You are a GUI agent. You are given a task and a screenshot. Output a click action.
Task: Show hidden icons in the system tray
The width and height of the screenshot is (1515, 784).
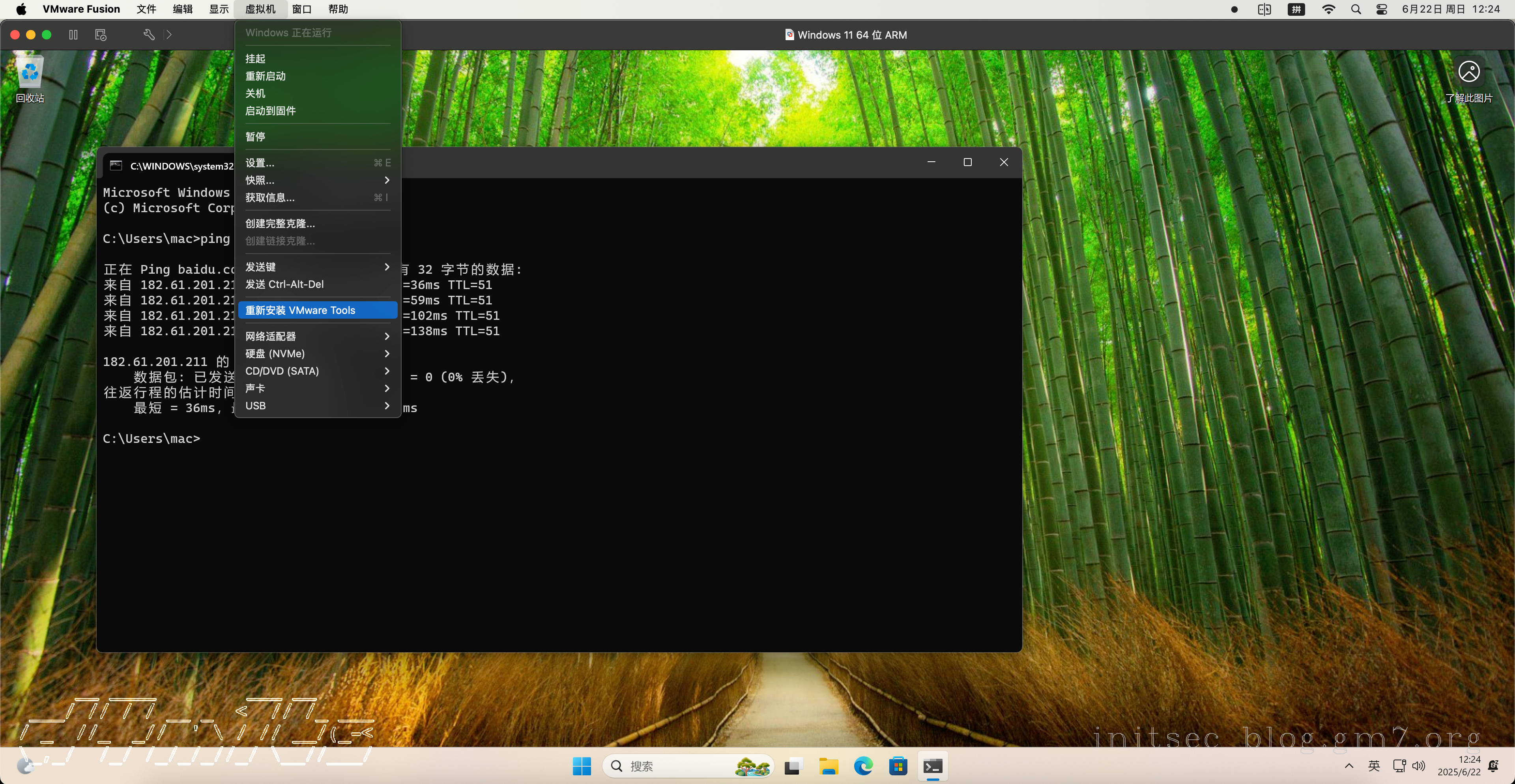point(1349,766)
